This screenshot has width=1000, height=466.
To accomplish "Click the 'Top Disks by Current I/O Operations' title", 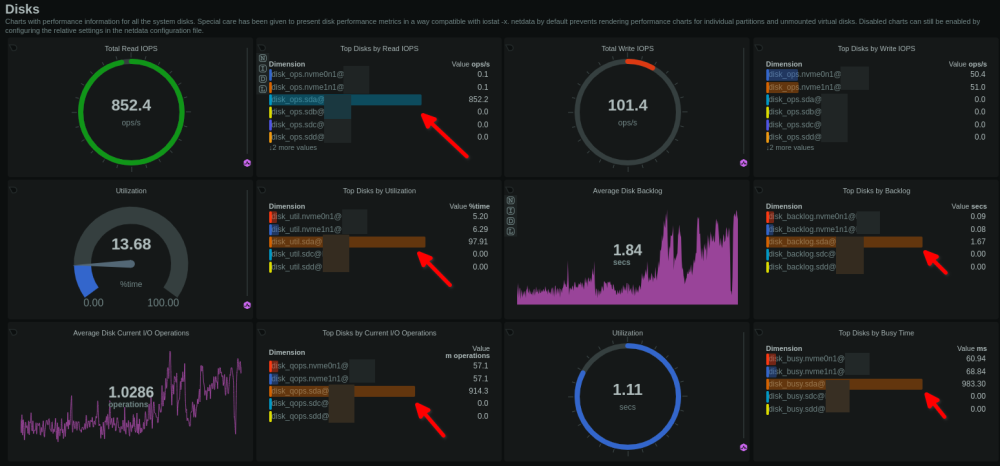I will [379, 333].
